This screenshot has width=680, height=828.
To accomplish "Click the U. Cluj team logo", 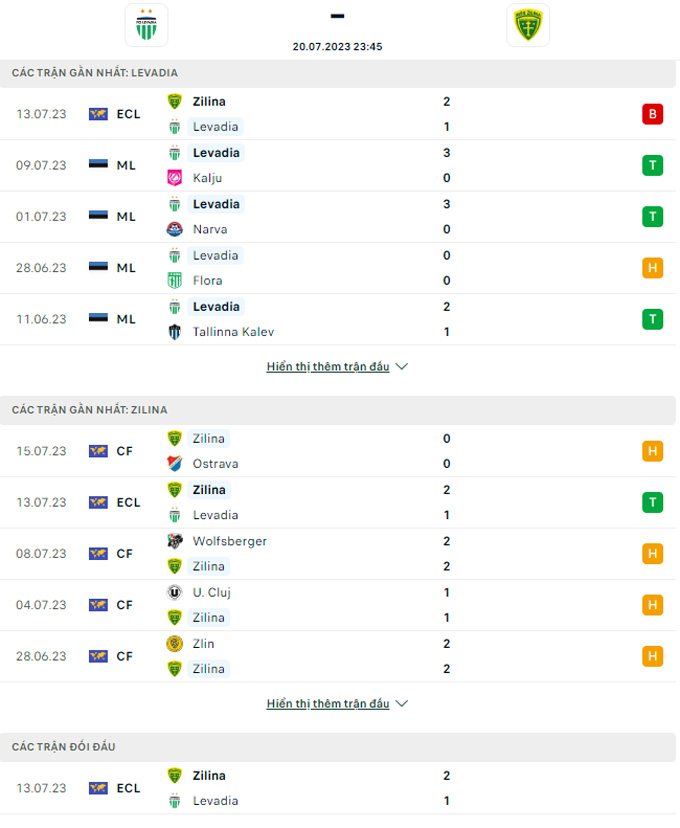I will pyautogui.click(x=175, y=592).
